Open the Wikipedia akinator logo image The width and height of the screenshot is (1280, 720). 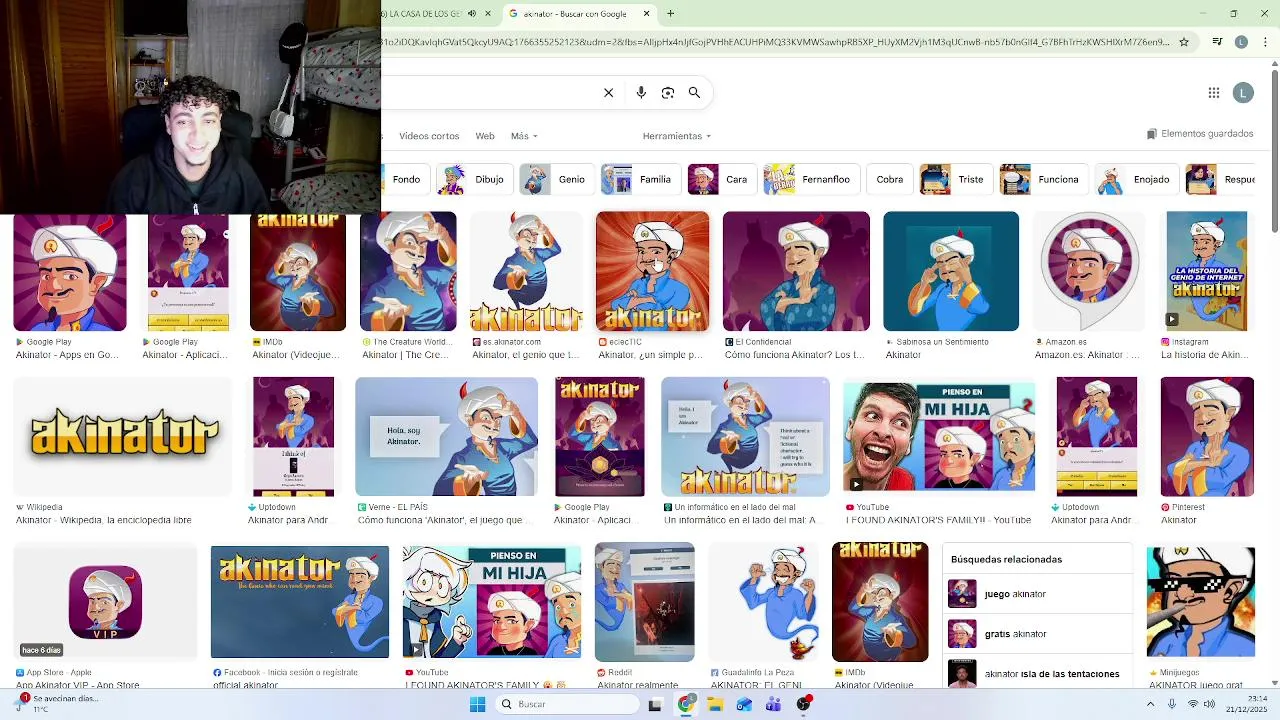tap(122, 436)
